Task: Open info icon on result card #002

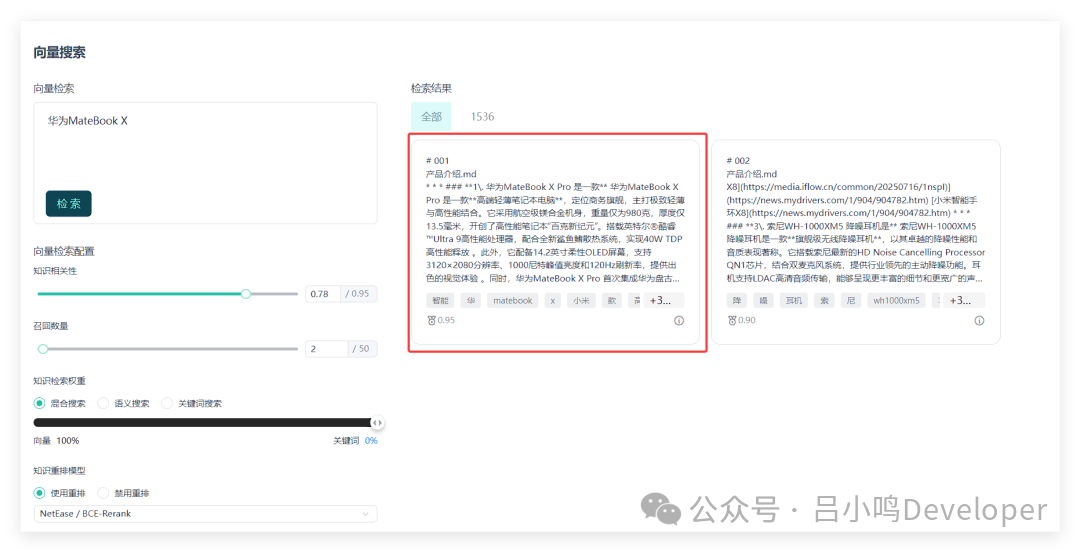Action: (x=979, y=320)
